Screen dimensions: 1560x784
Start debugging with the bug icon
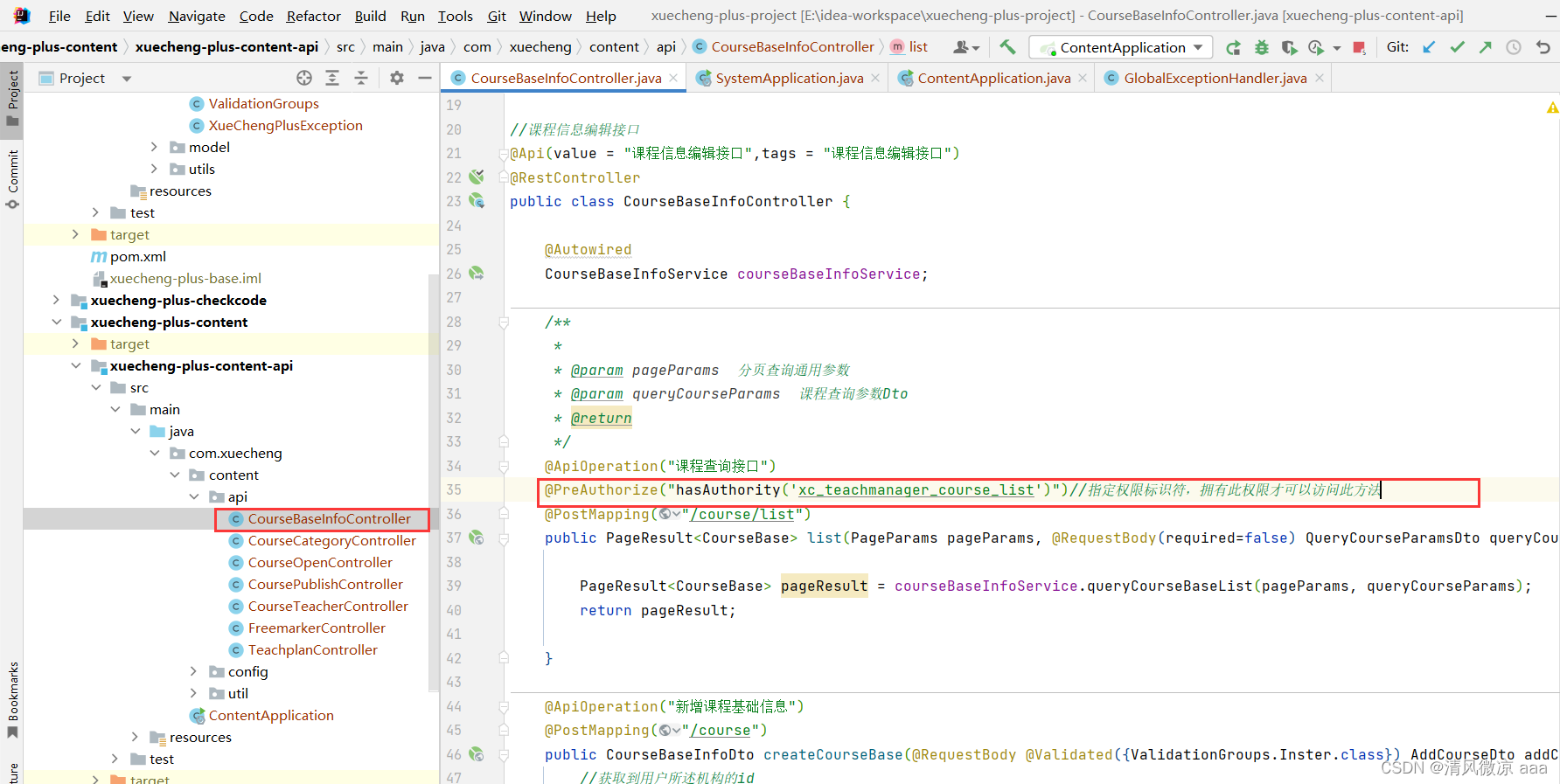coord(1261,47)
